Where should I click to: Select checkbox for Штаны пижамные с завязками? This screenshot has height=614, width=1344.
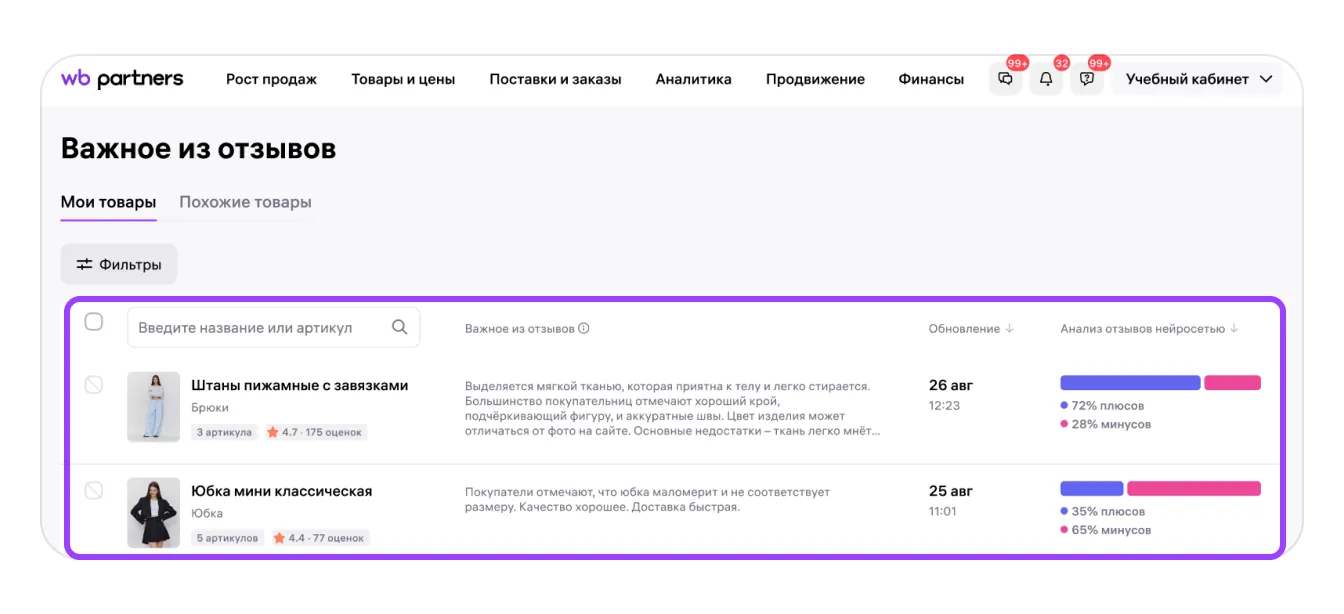[94, 385]
